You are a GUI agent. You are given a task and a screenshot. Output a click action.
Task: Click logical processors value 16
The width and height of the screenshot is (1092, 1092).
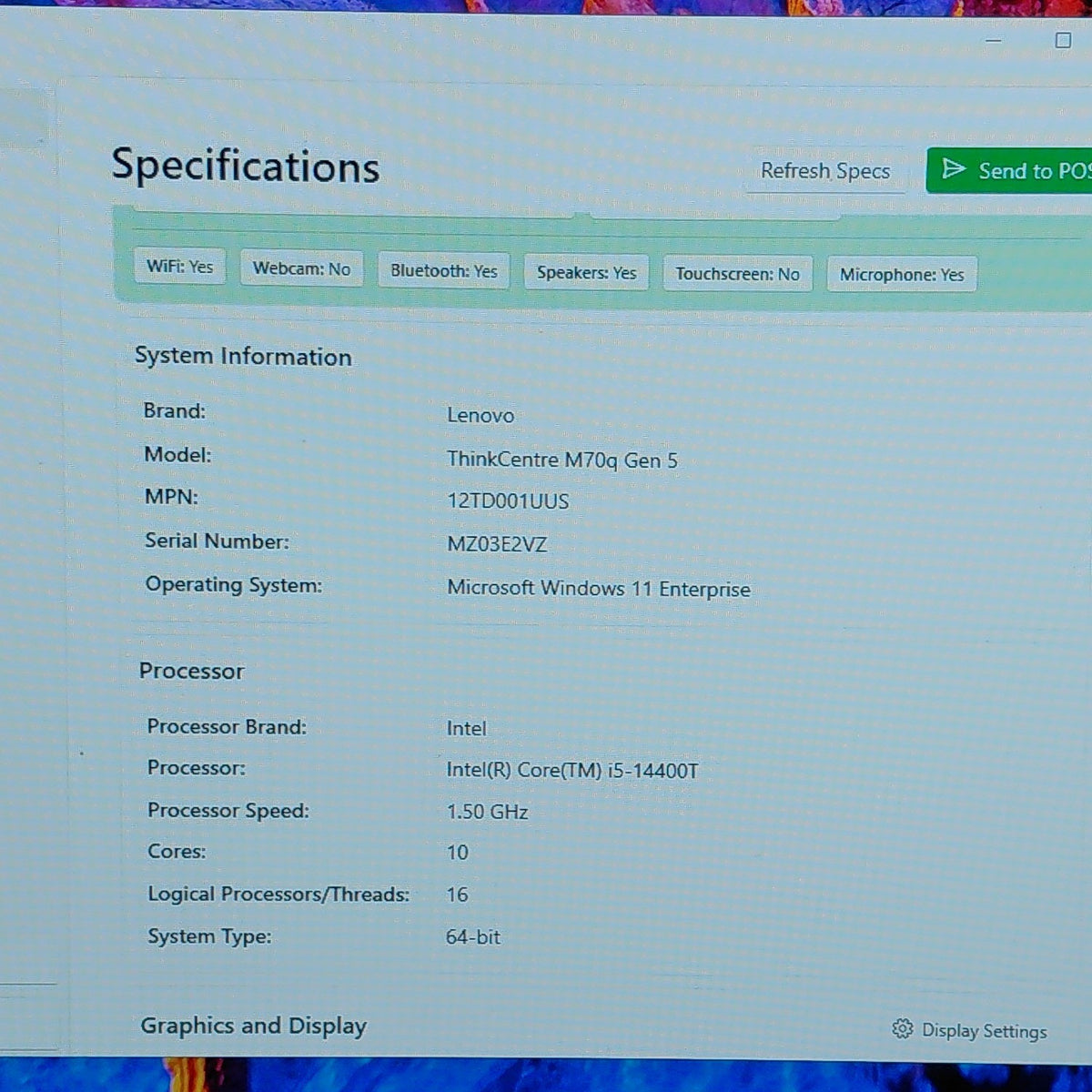(457, 895)
